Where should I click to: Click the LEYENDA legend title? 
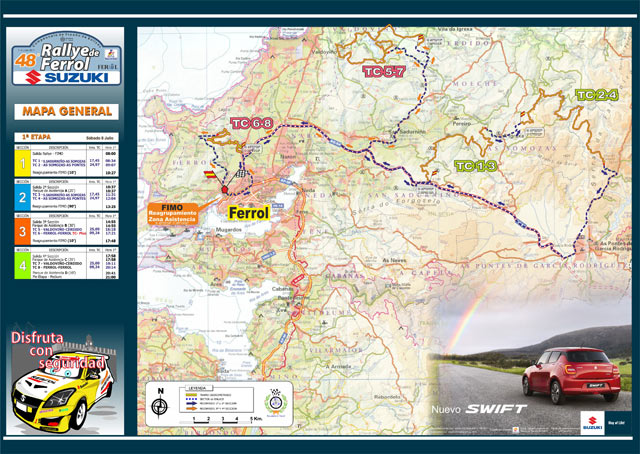(x=197, y=388)
